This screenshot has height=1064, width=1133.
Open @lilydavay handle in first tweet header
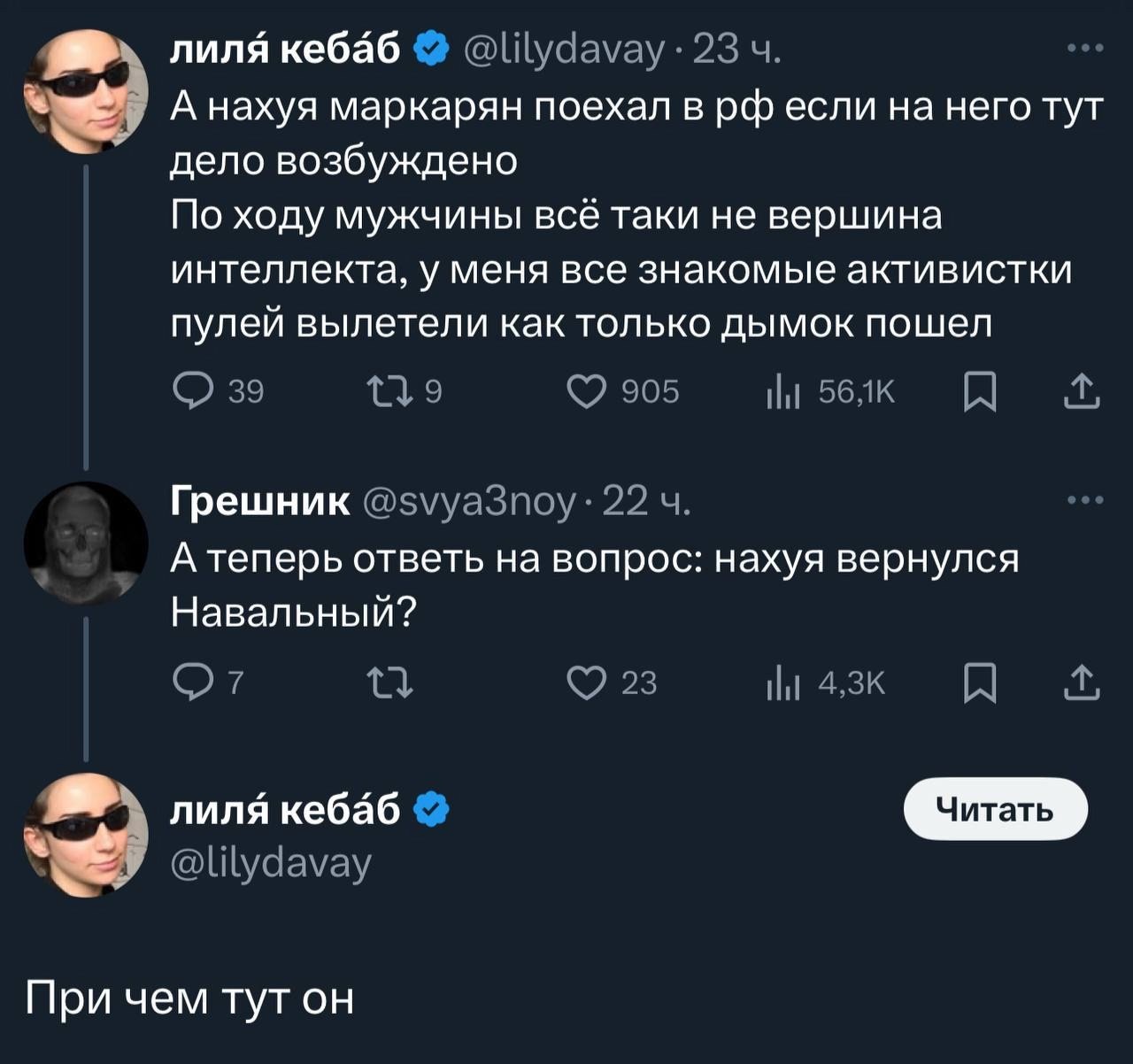(x=564, y=50)
